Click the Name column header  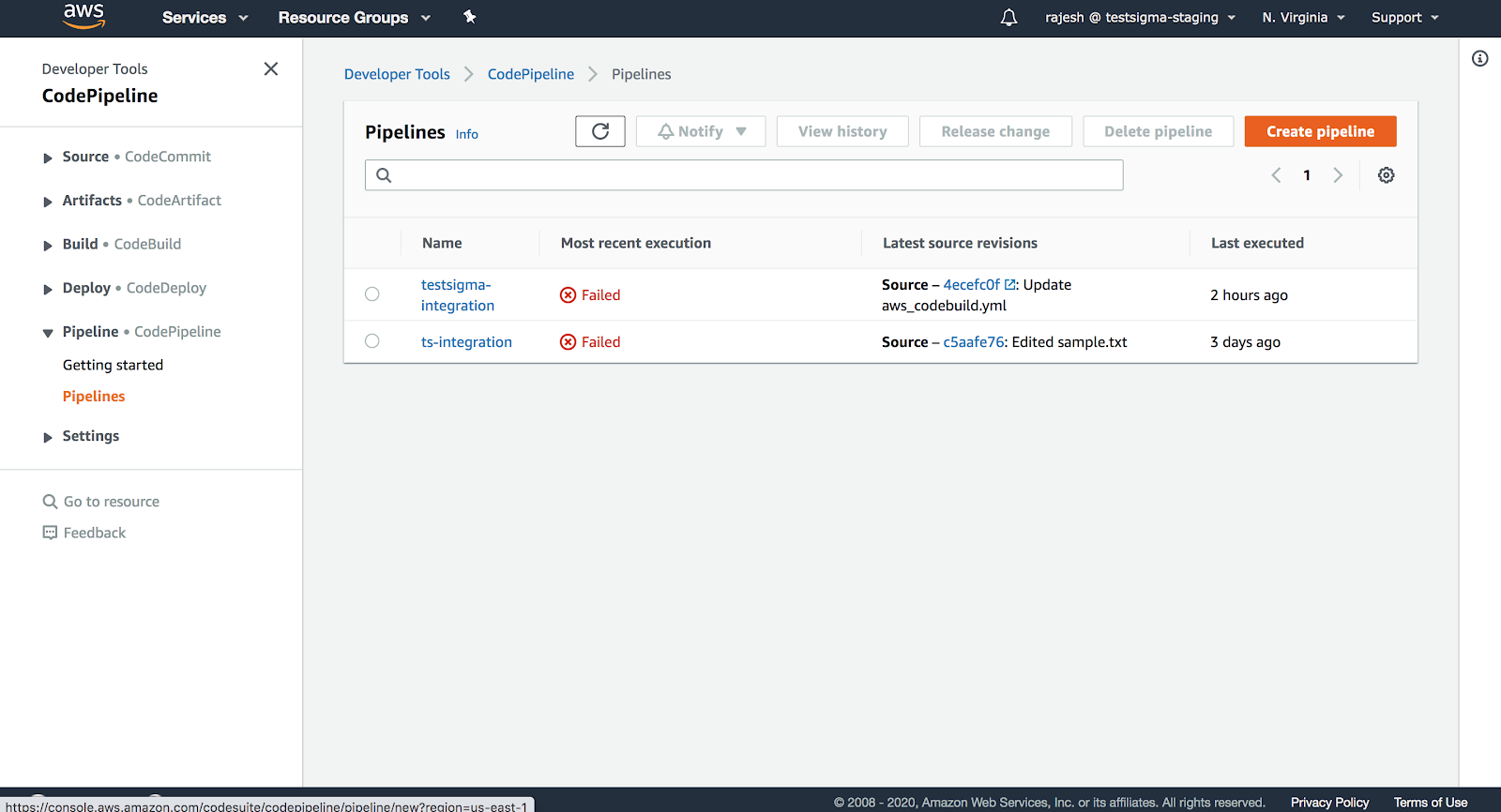[442, 243]
